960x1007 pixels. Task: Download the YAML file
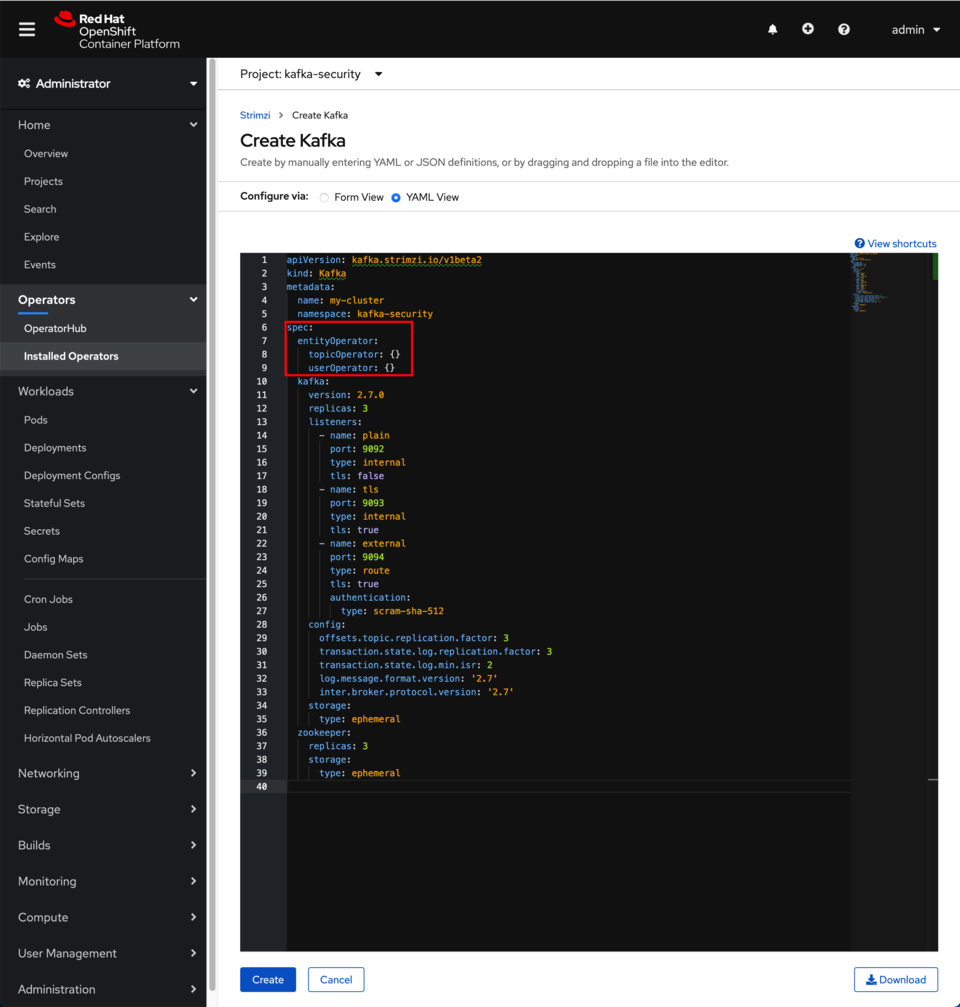(x=896, y=979)
